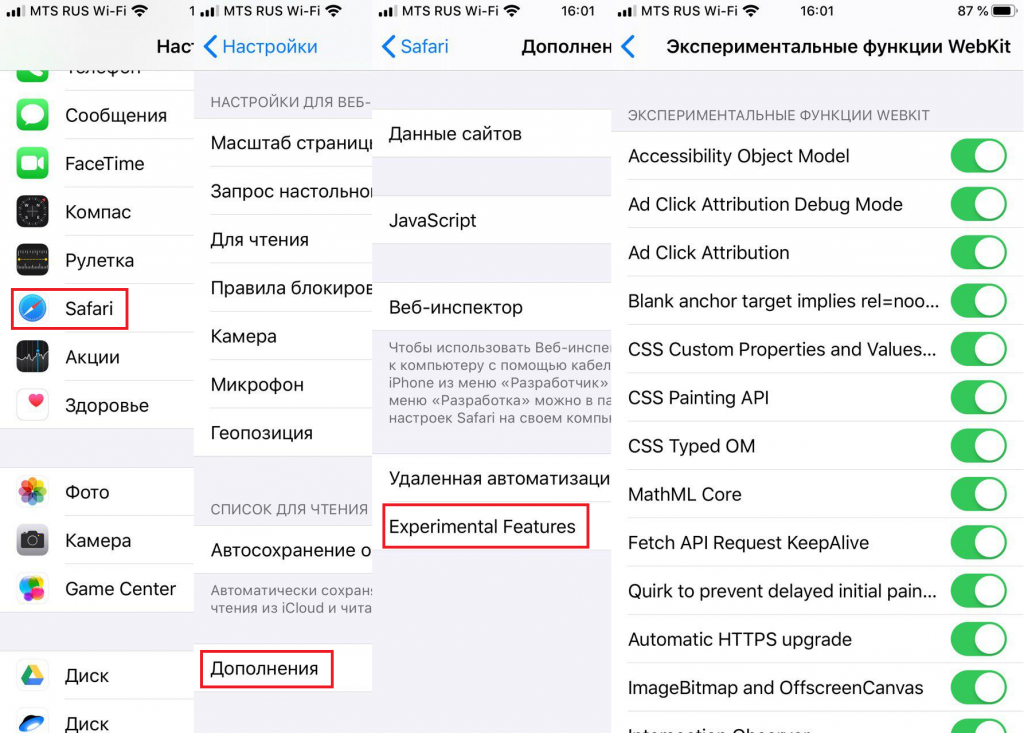Screen dimensions: 1024x733
Task: Open the Game Center icon
Action: click(x=33, y=589)
